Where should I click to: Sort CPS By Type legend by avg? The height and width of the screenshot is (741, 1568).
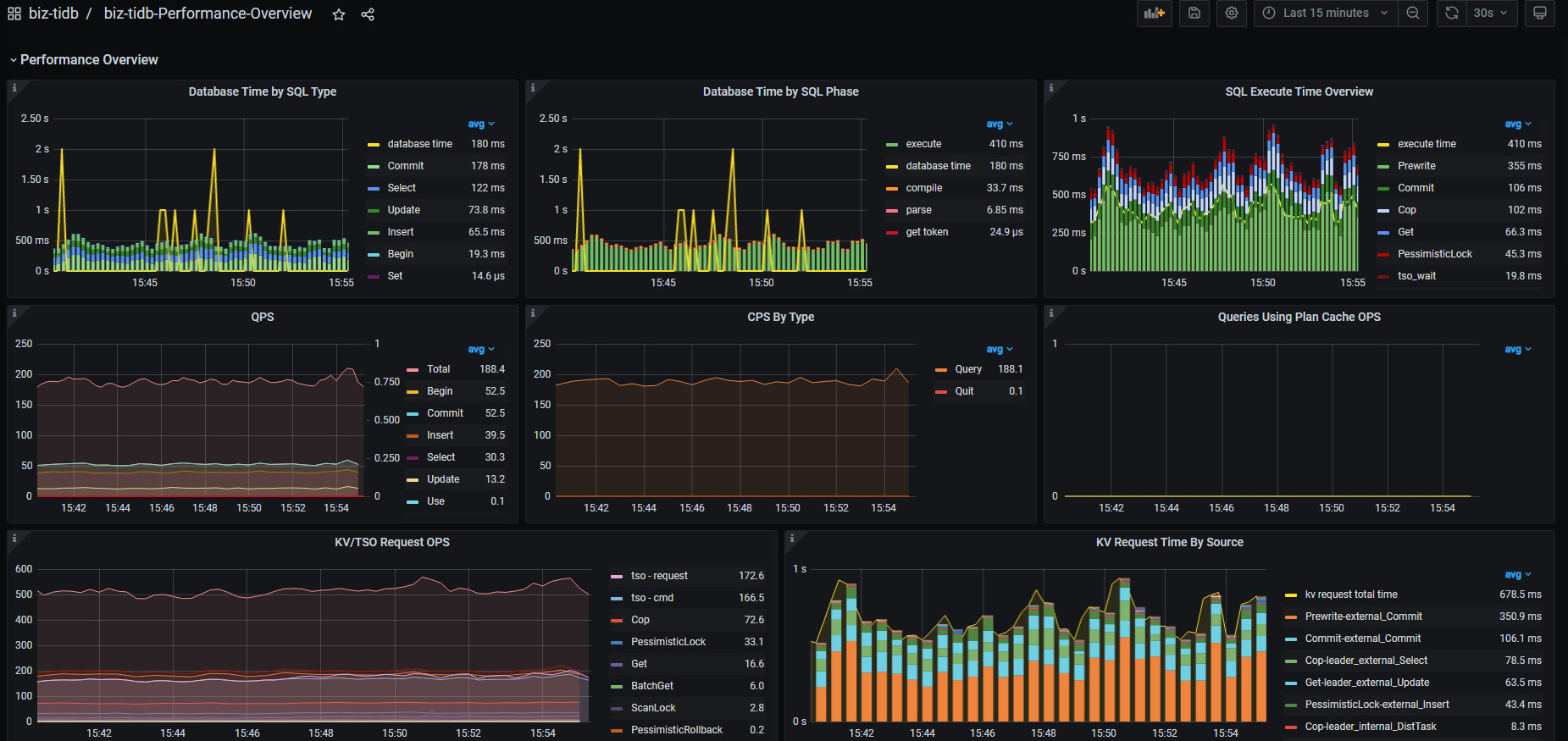(x=999, y=349)
